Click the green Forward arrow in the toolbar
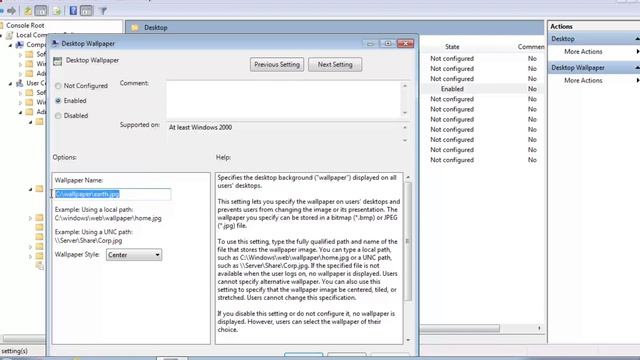This screenshot has height=360, width=640. [11, 11]
